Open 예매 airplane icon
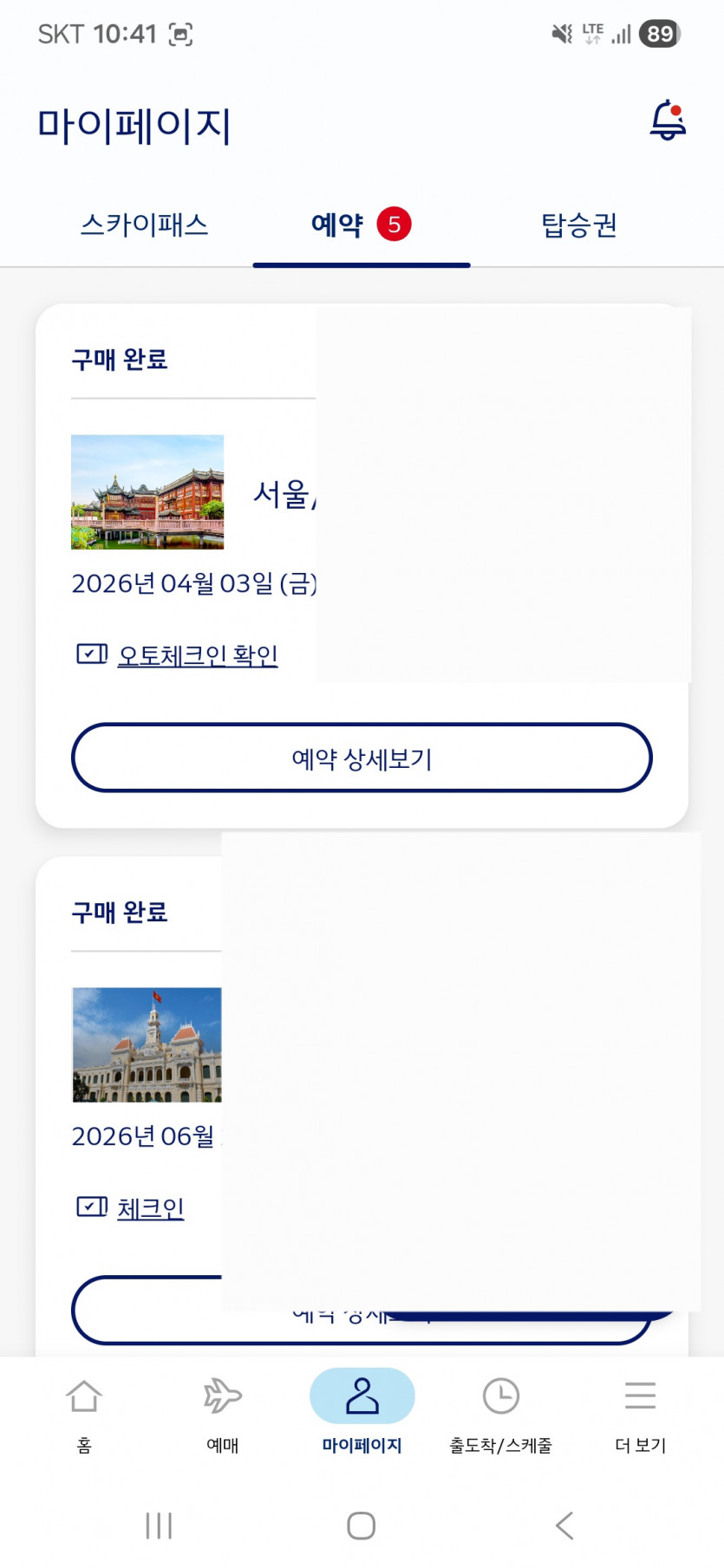The width and height of the screenshot is (724, 1568). (222, 1396)
